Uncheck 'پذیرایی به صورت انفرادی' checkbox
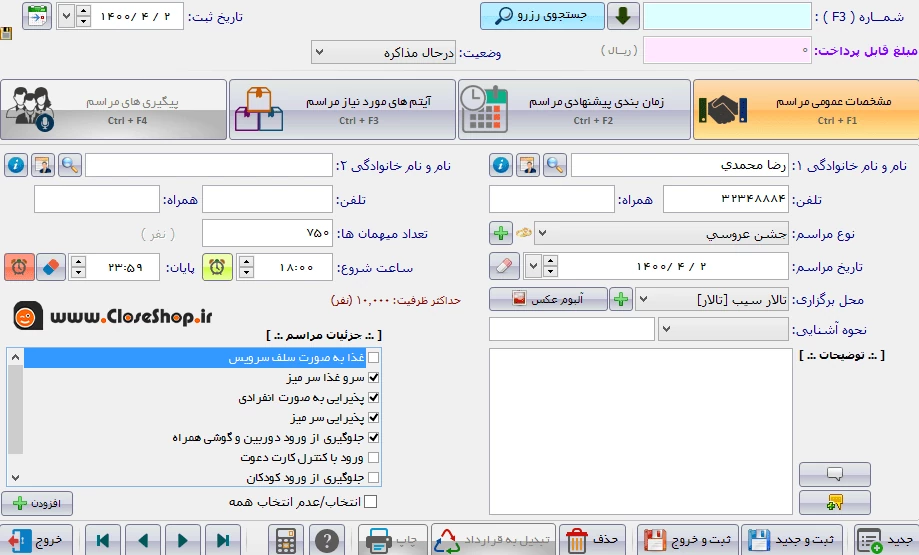919x555 pixels. (373, 397)
